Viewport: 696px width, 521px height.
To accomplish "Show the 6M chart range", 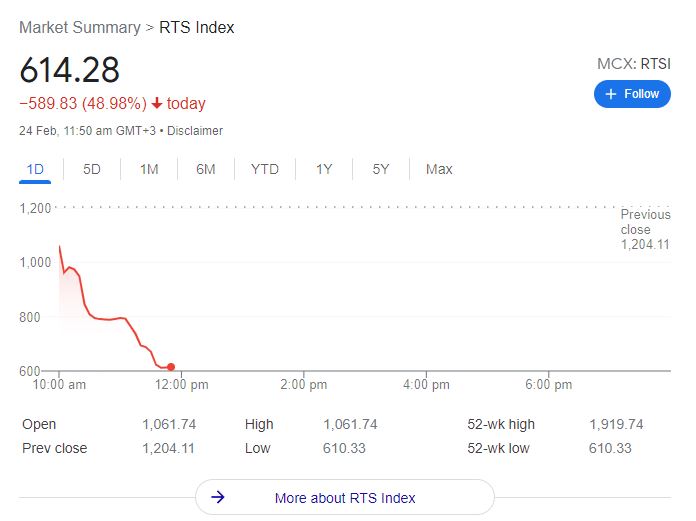I will 206,169.
